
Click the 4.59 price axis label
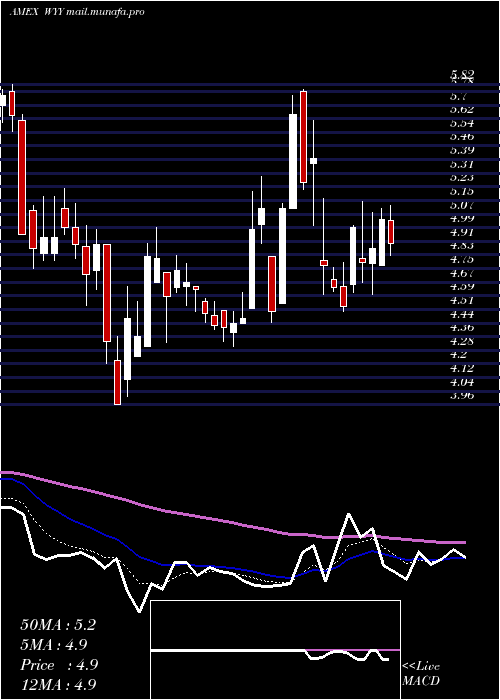tap(462, 287)
